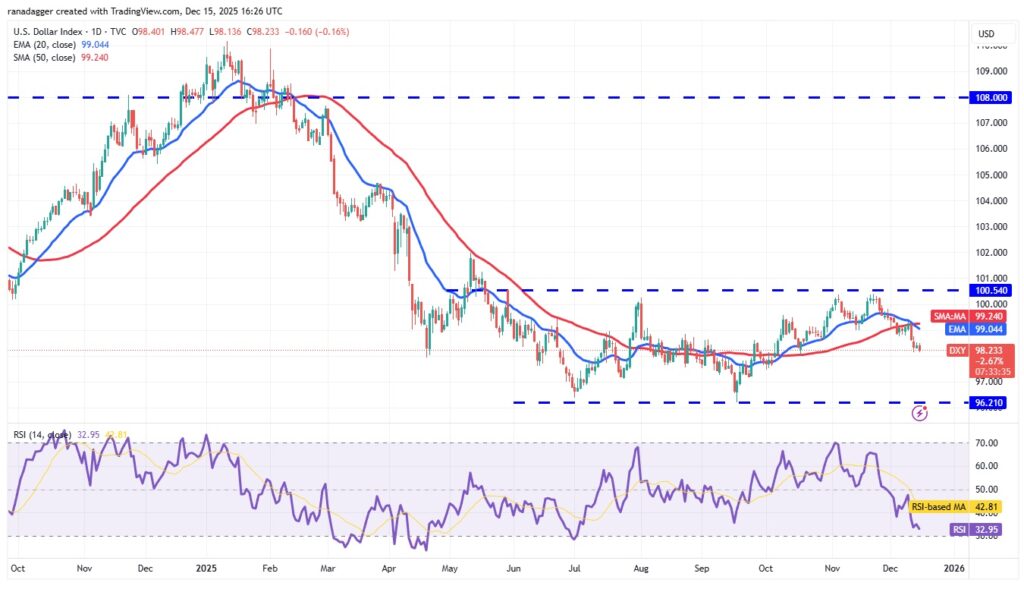
Task: Click the 100.540 resistance price label
Action: (988, 290)
